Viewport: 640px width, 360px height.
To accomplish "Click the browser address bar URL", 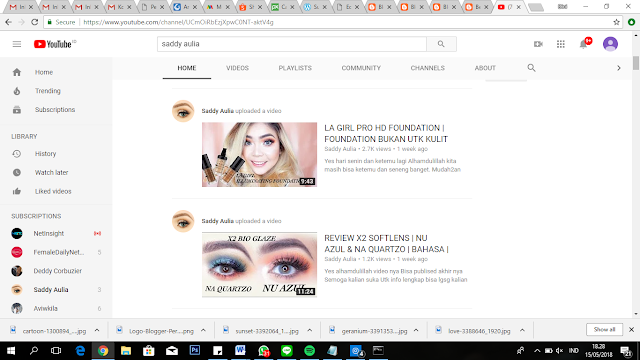I will pos(178,22).
